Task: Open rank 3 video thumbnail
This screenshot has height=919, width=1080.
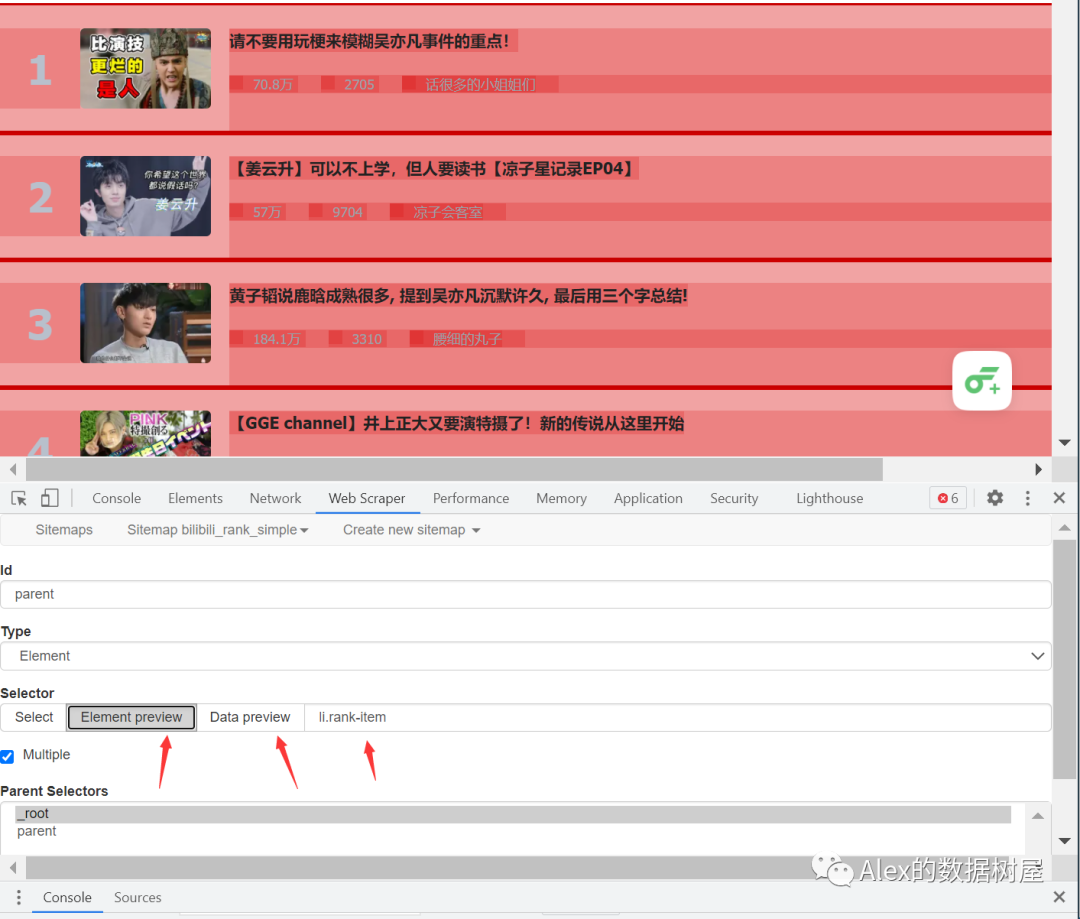Action: click(x=145, y=323)
